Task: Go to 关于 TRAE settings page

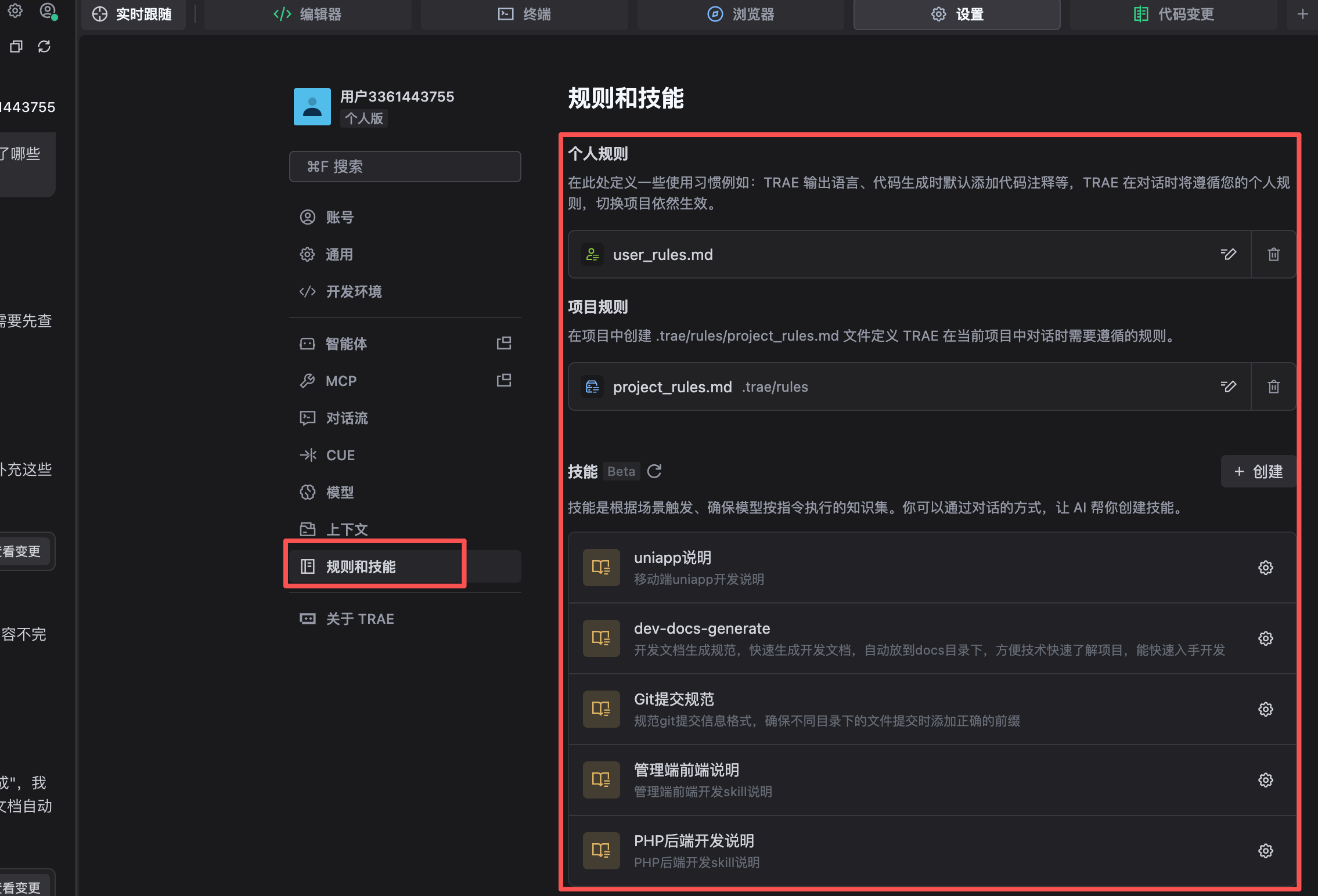Action: (x=359, y=619)
